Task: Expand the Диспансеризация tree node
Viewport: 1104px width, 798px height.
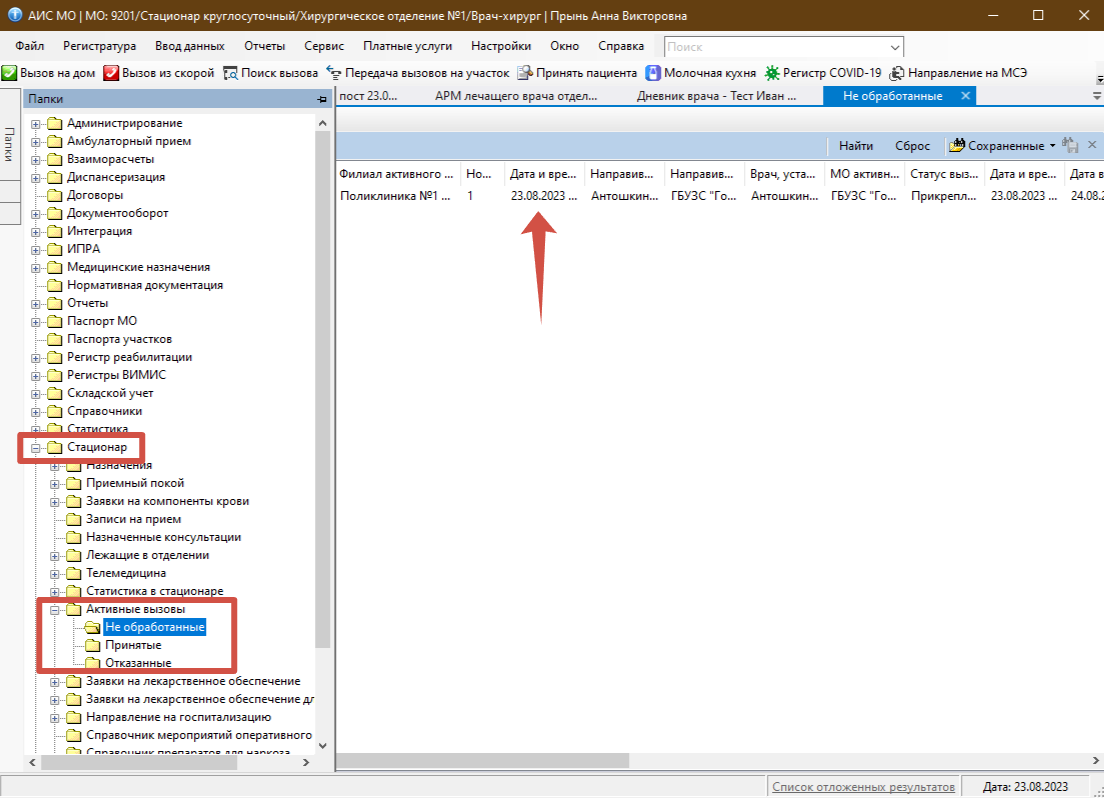Action: [36, 177]
